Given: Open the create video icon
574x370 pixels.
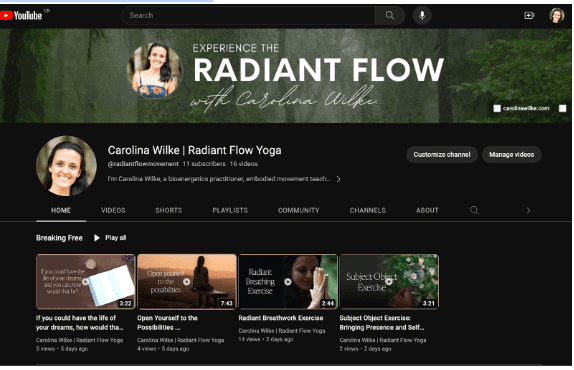Looking at the screenshot, I should pyautogui.click(x=529, y=15).
